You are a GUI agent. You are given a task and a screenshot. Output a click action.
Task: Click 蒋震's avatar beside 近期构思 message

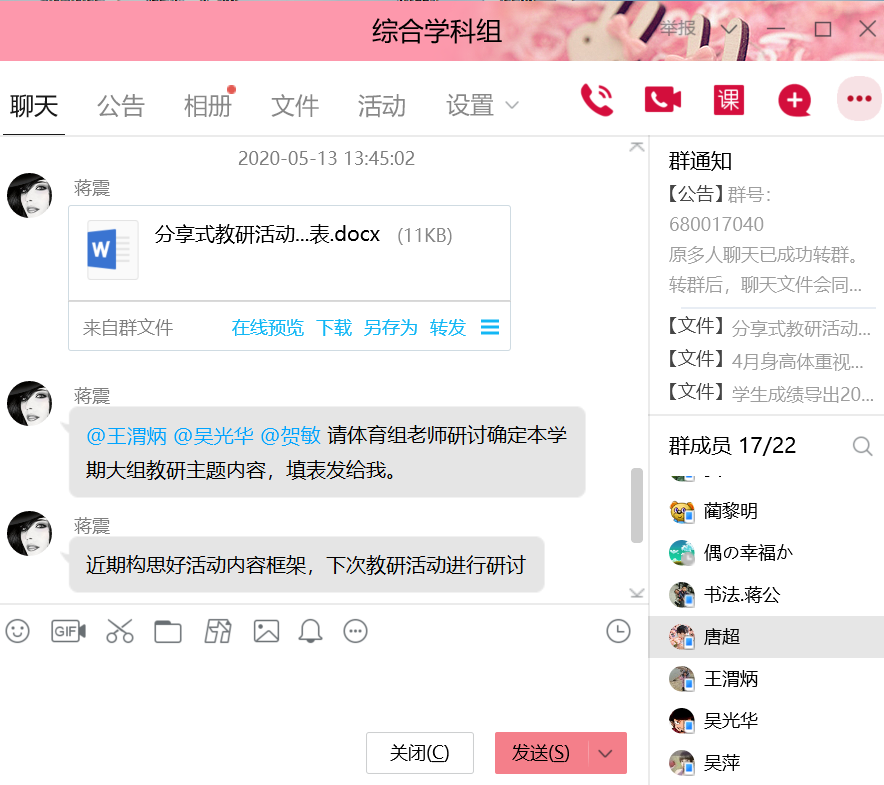(29, 533)
